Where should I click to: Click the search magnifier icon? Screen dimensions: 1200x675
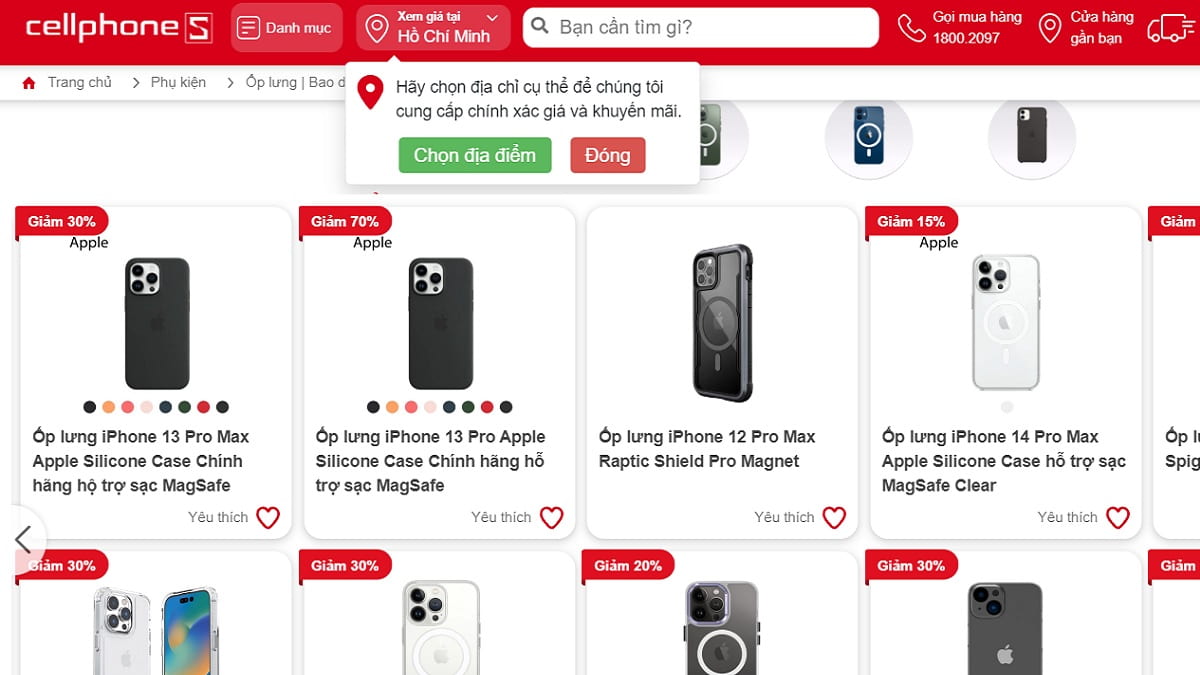[539, 27]
